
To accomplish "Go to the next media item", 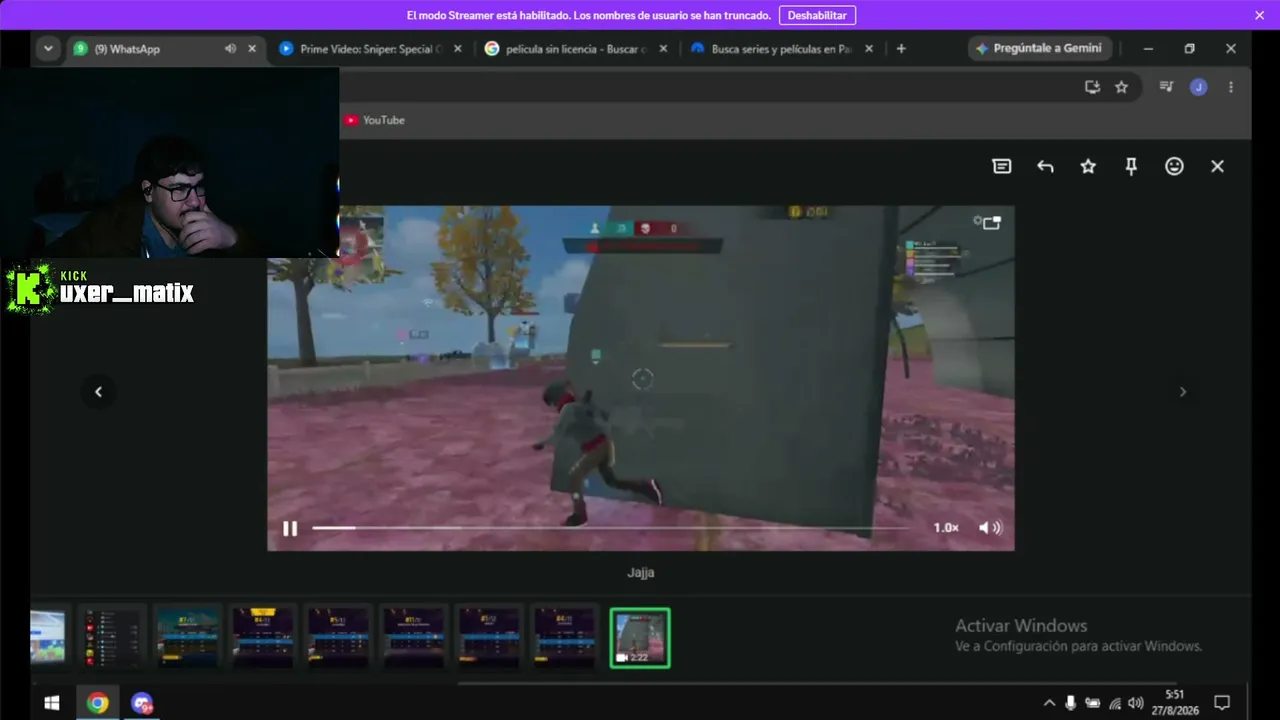I will coord(1182,392).
